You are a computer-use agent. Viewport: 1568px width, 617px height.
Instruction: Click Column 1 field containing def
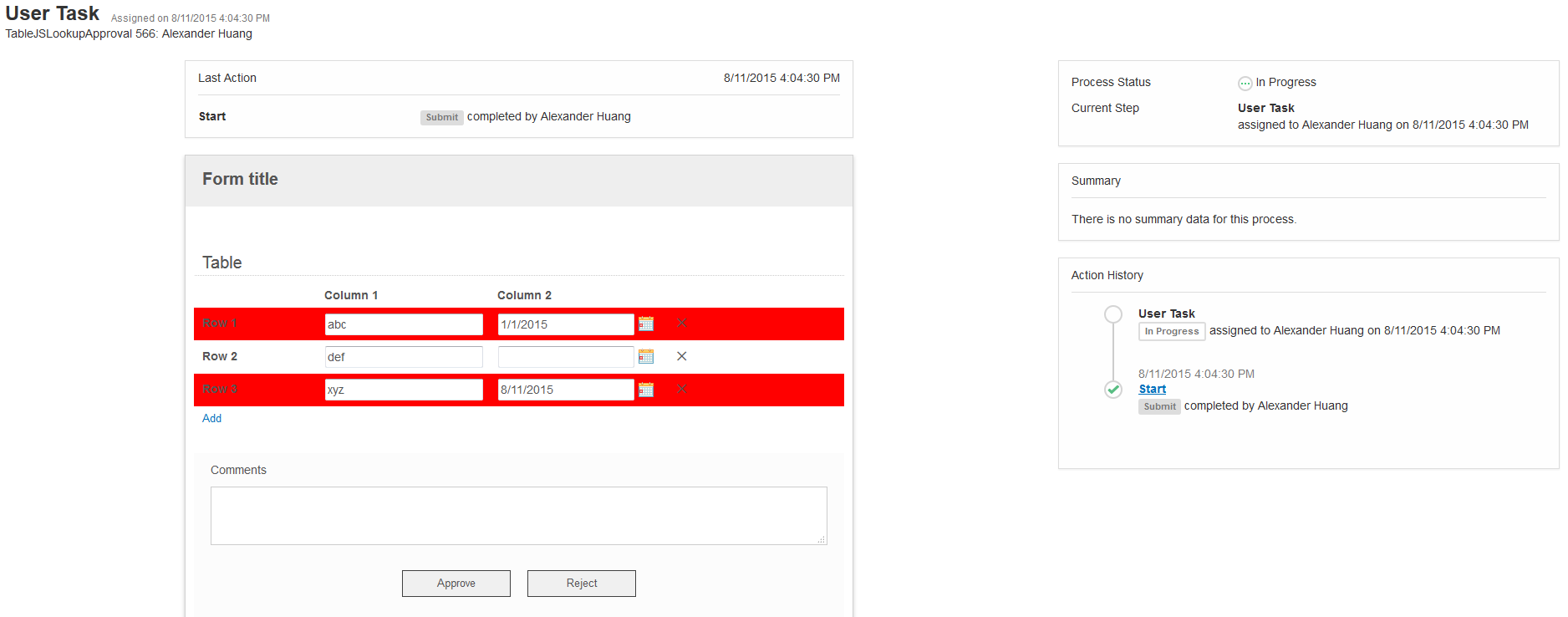click(x=404, y=357)
